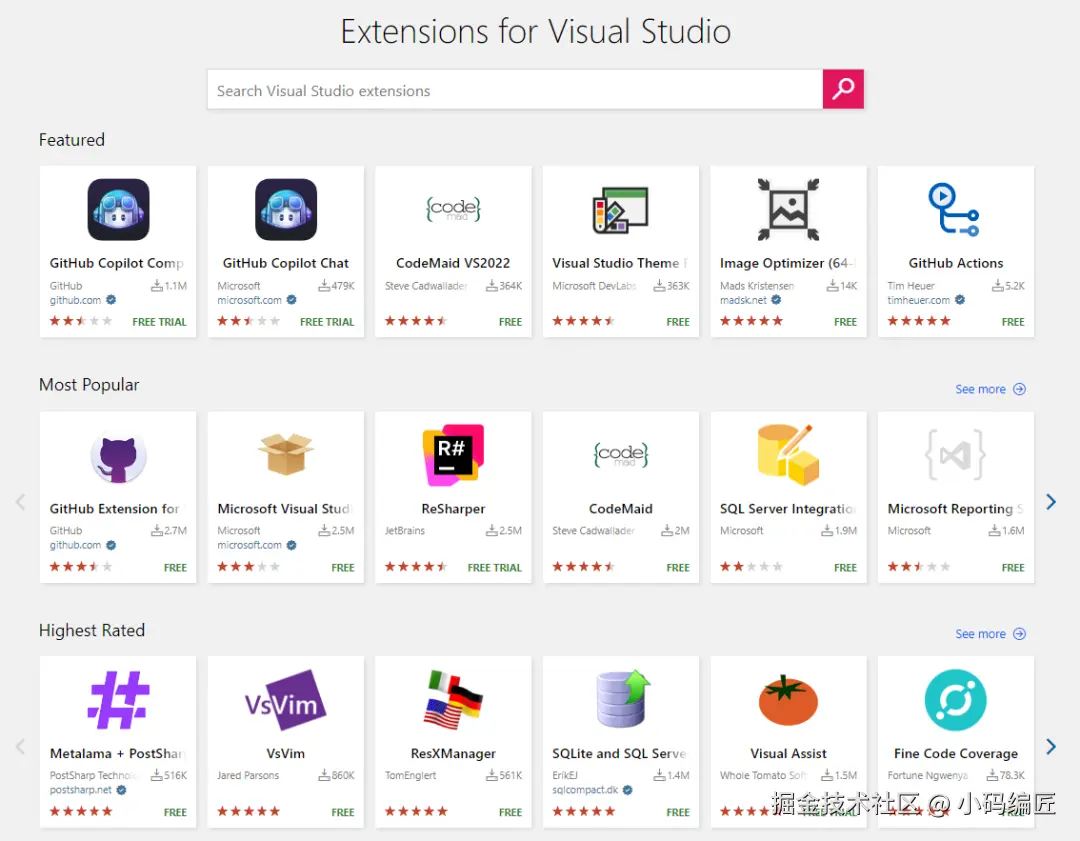Open the GitHub Copilot Chat title

[286, 263]
